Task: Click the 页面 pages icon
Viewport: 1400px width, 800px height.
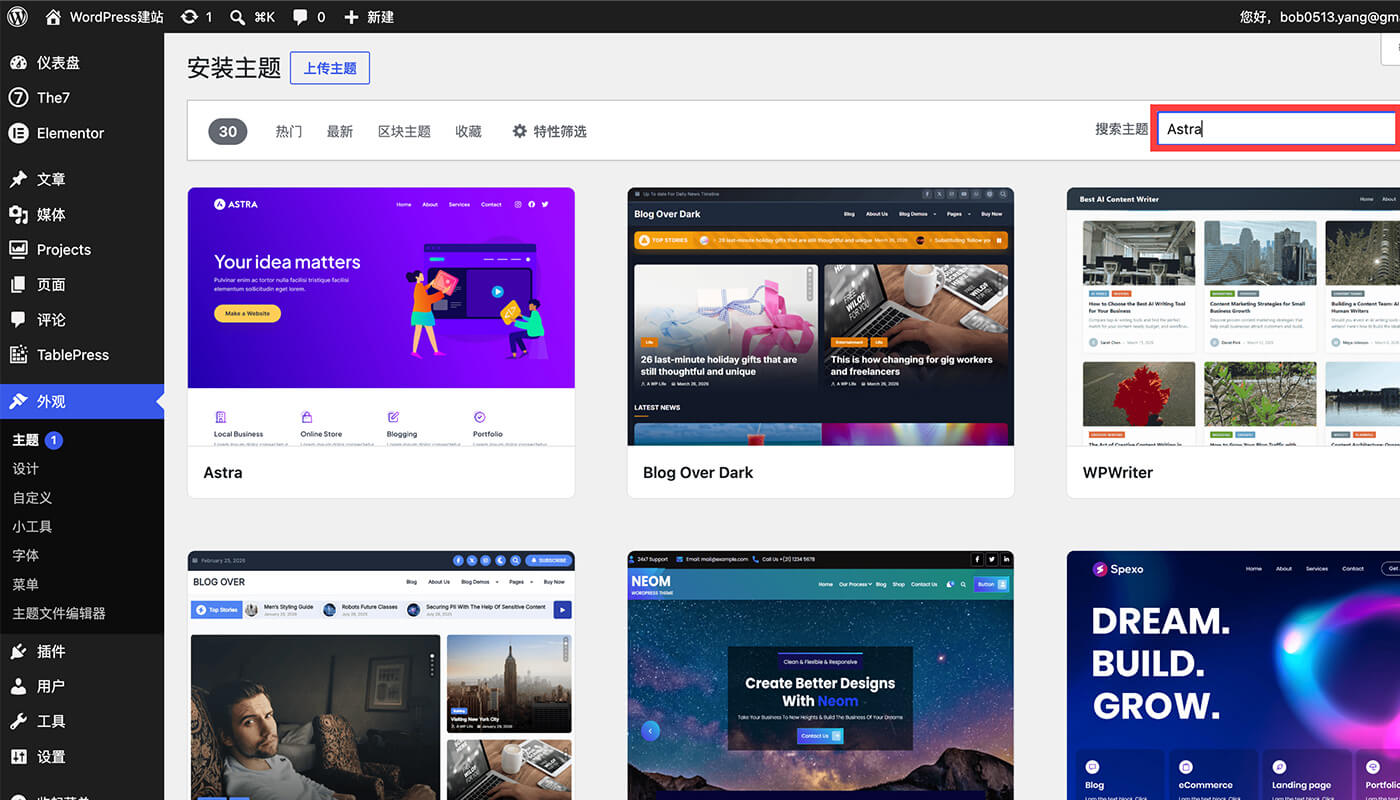Action: tap(18, 284)
